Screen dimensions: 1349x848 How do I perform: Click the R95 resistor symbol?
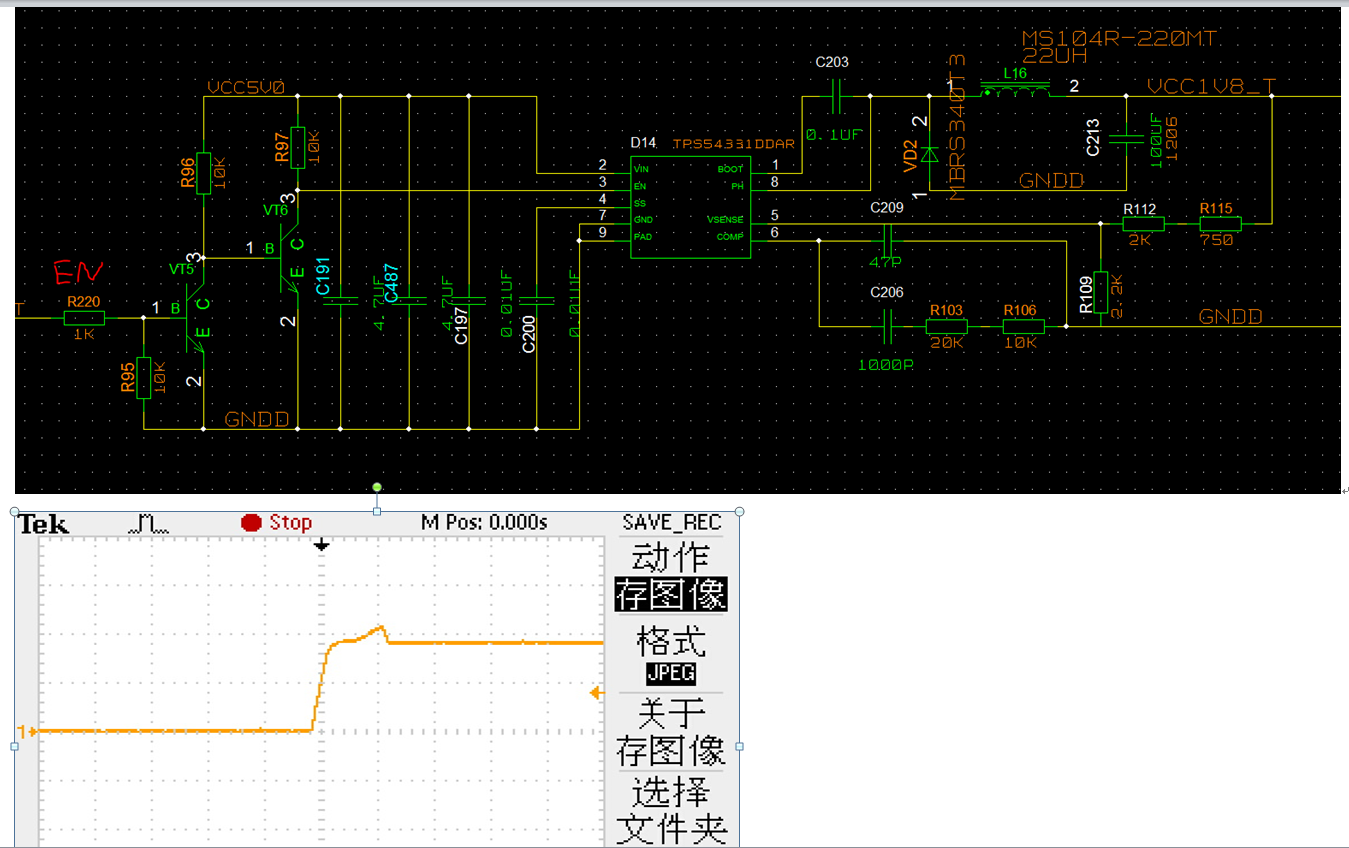tap(144, 377)
